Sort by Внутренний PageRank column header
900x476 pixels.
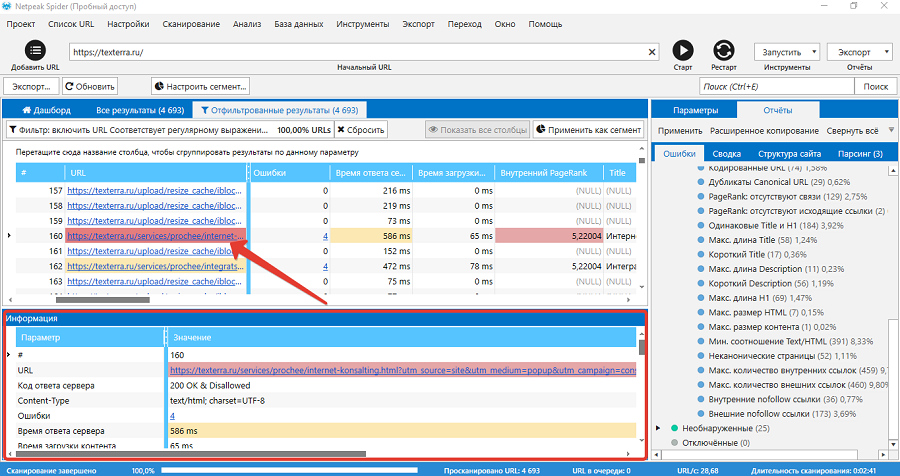pos(549,172)
